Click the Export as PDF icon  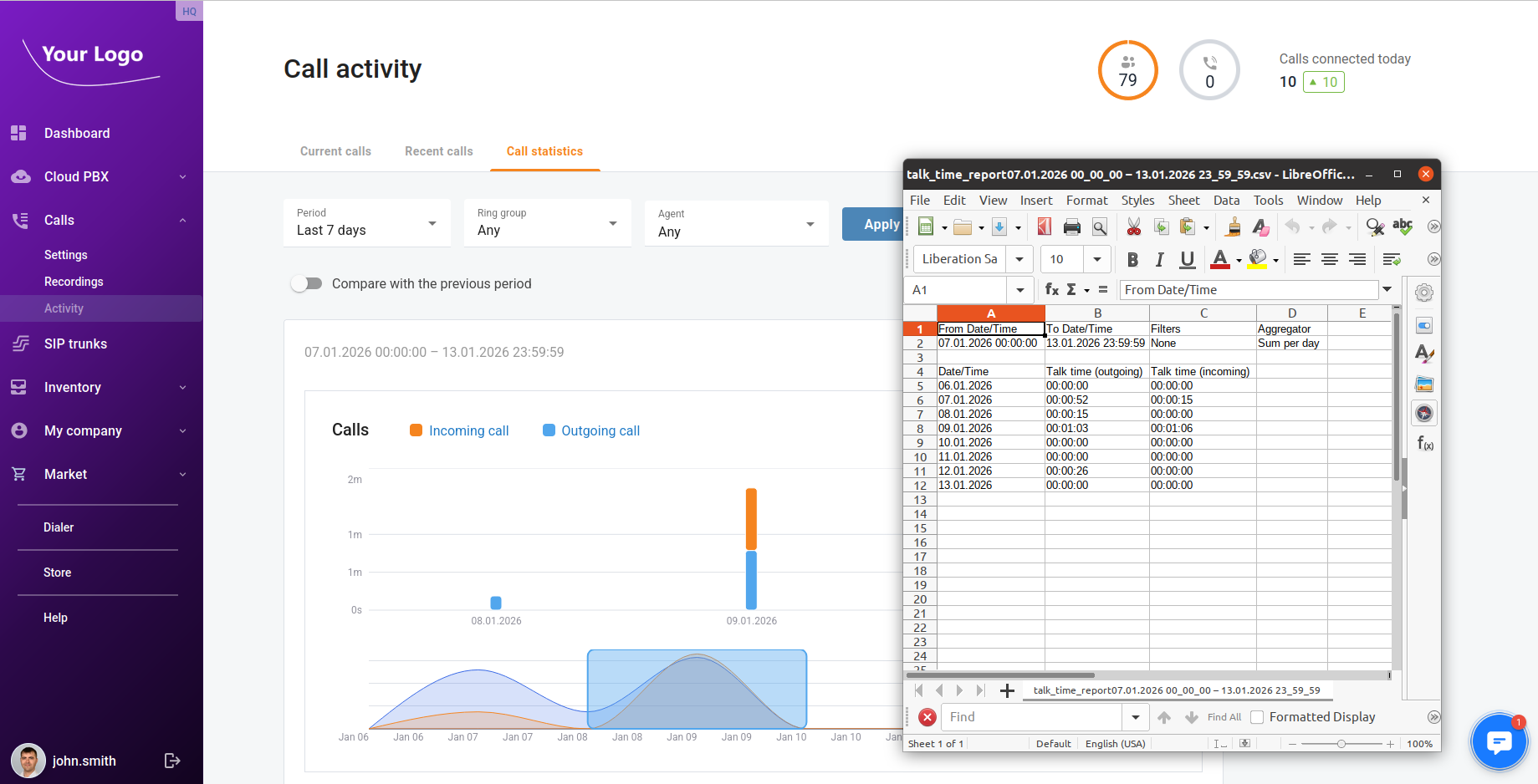[x=1045, y=227]
